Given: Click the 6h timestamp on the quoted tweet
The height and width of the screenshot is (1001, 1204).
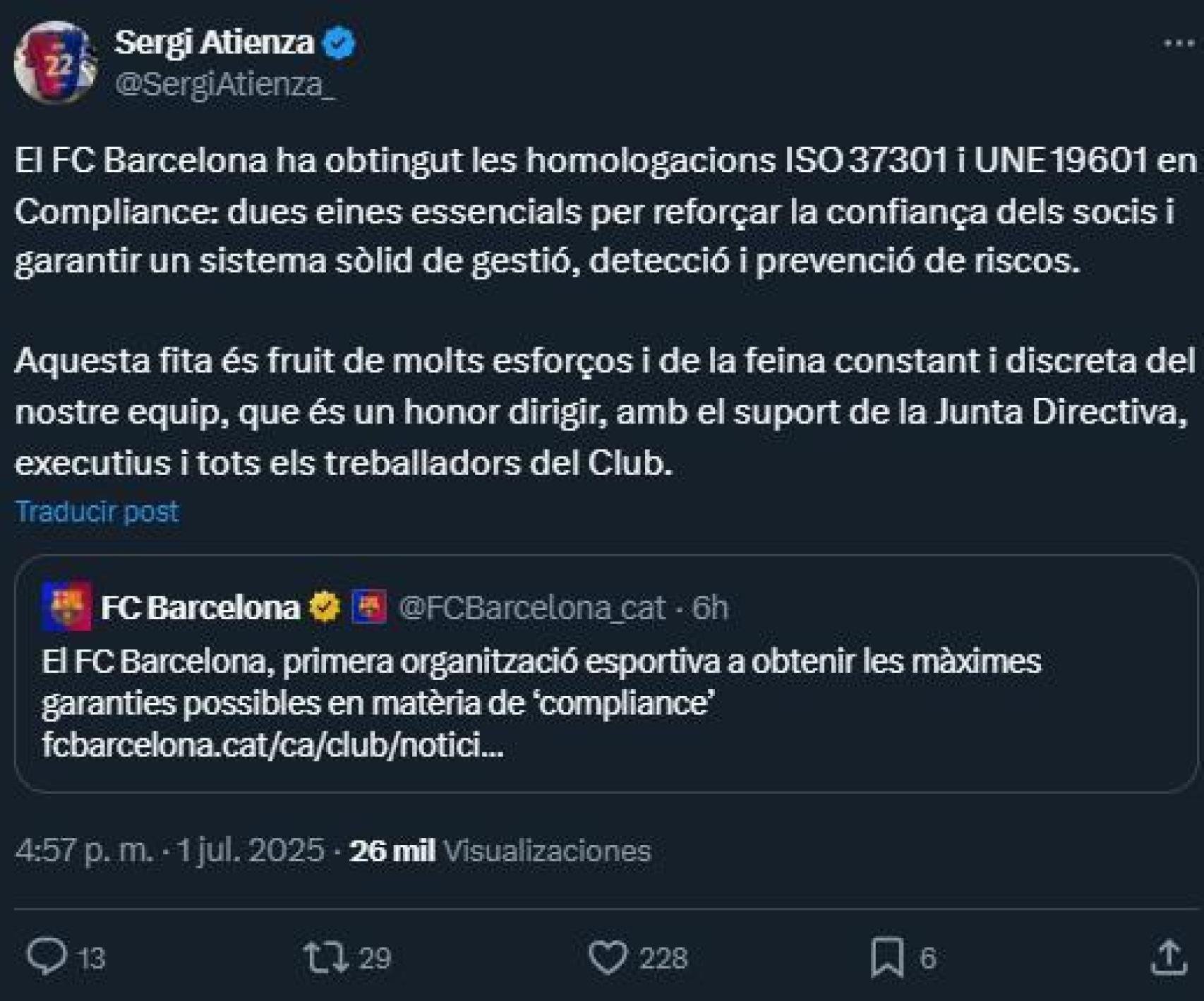Looking at the screenshot, I should click(x=711, y=606).
